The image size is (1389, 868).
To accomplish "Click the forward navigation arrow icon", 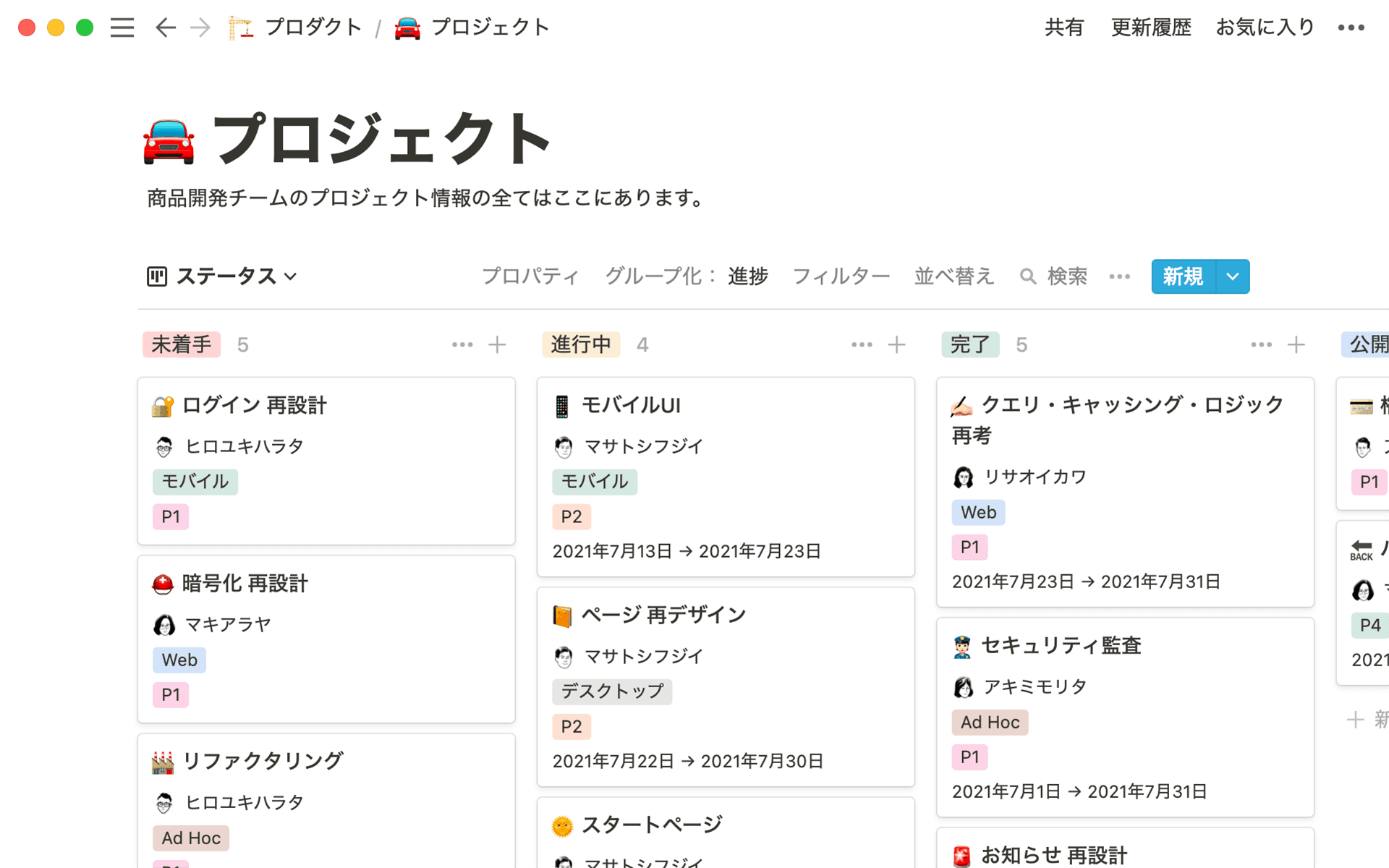I will click(200, 27).
